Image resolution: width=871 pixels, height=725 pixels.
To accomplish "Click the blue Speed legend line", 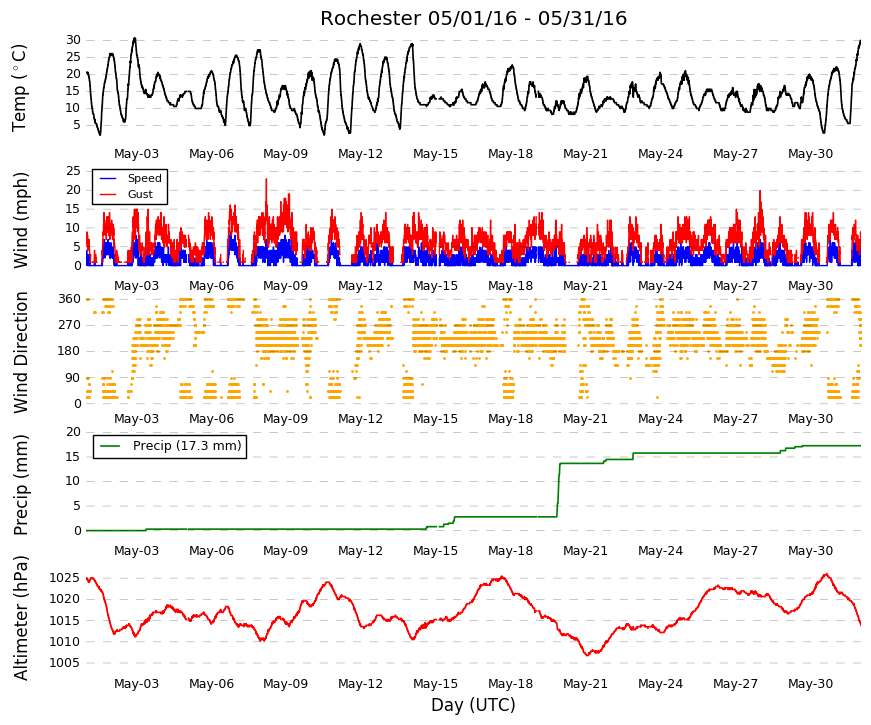I will (x=107, y=179).
